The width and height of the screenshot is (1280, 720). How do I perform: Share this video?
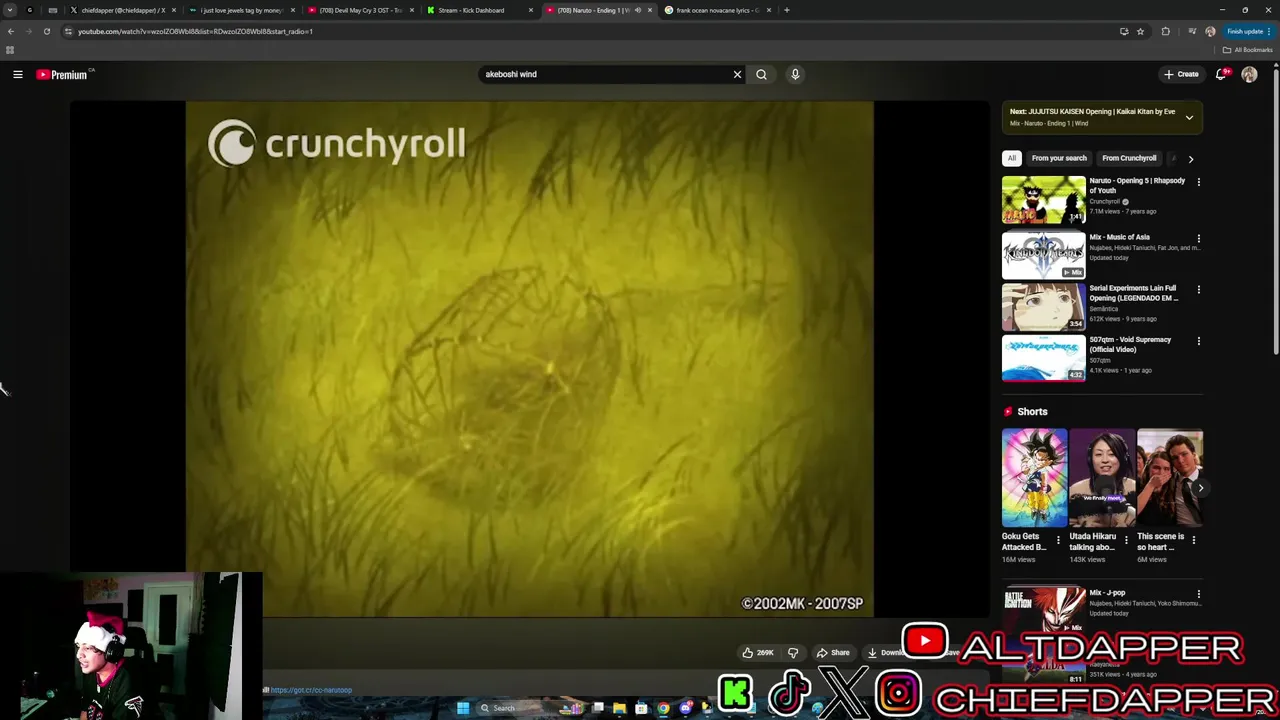pyautogui.click(x=833, y=652)
